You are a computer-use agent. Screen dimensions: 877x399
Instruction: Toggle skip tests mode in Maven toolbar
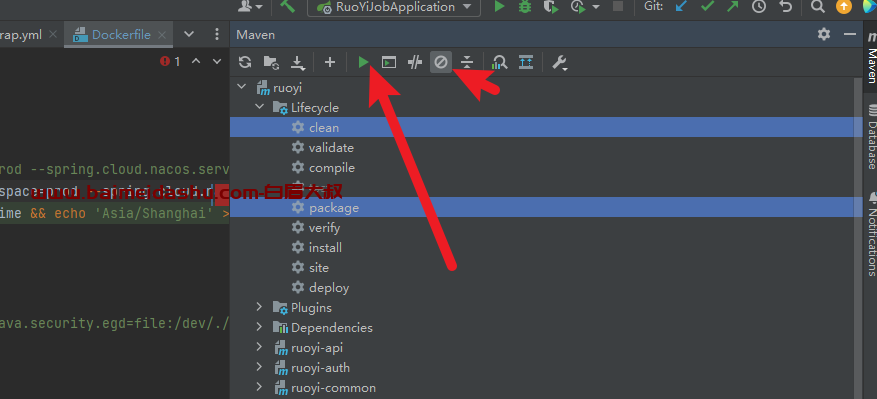pyautogui.click(x=441, y=62)
